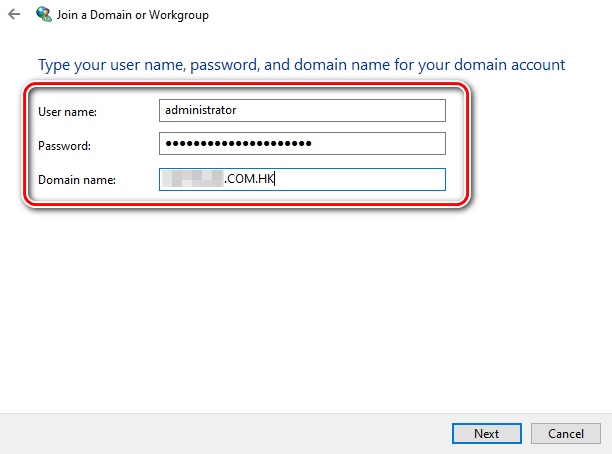Click the blue heading about domain account credentials
This screenshot has height=454, width=612.
click(x=301, y=65)
